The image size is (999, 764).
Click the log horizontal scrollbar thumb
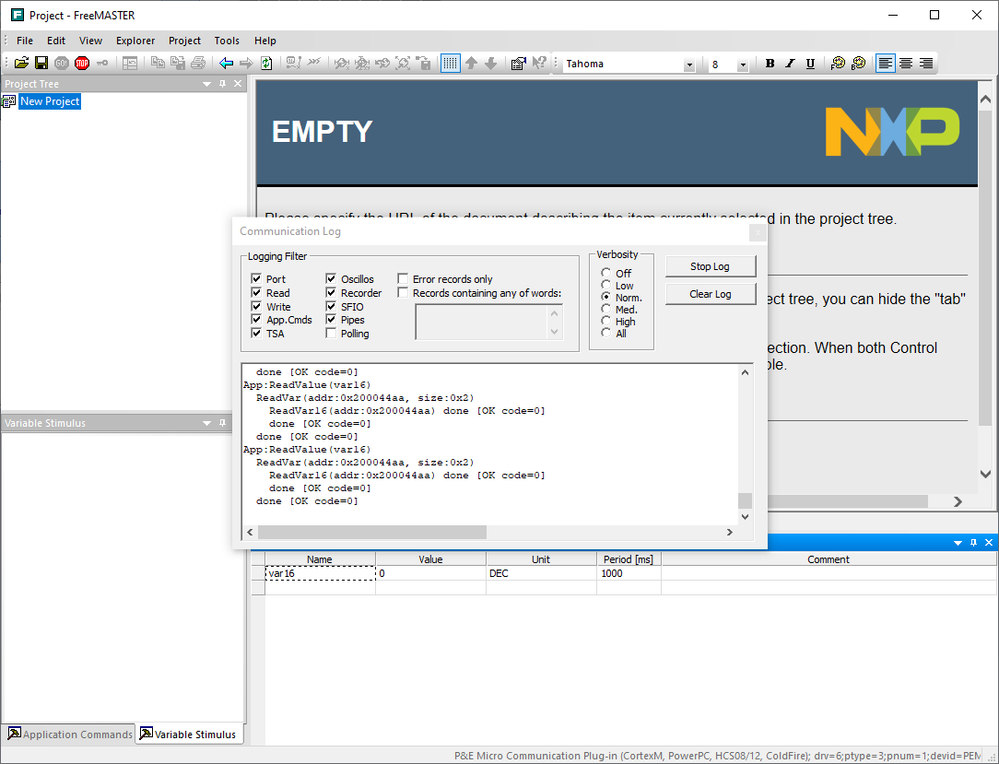tap(372, 532)
